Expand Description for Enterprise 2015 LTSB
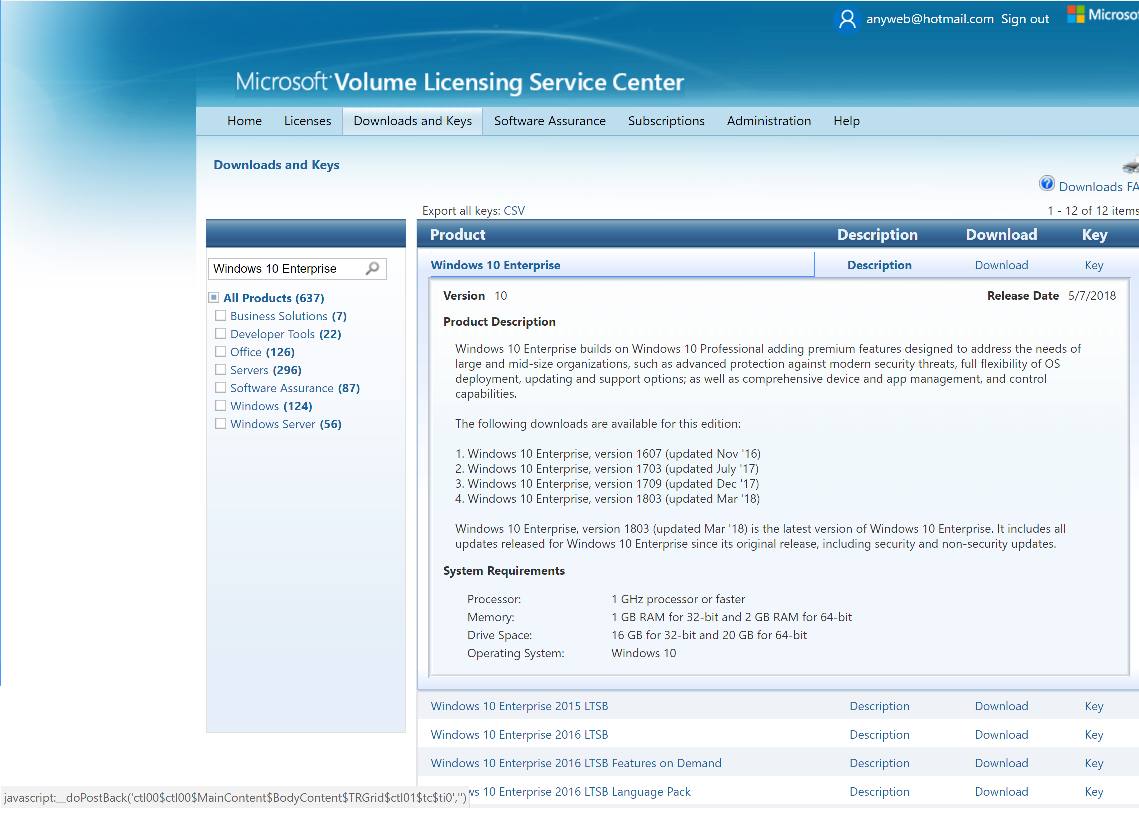This screenshot has height=814, width=1139. click(880, 706)
